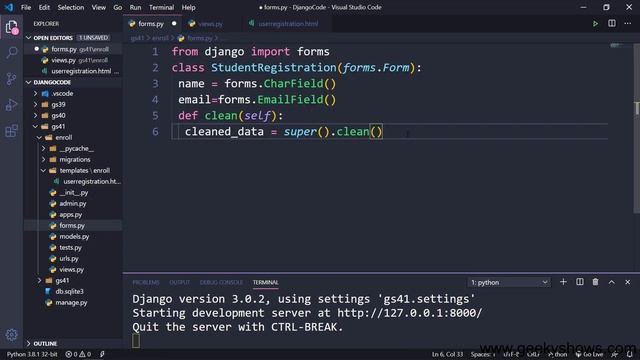Image resolution: width=640 pixels, height=360 pixels.
Task: Open the View menu
Action: point(98,7)
